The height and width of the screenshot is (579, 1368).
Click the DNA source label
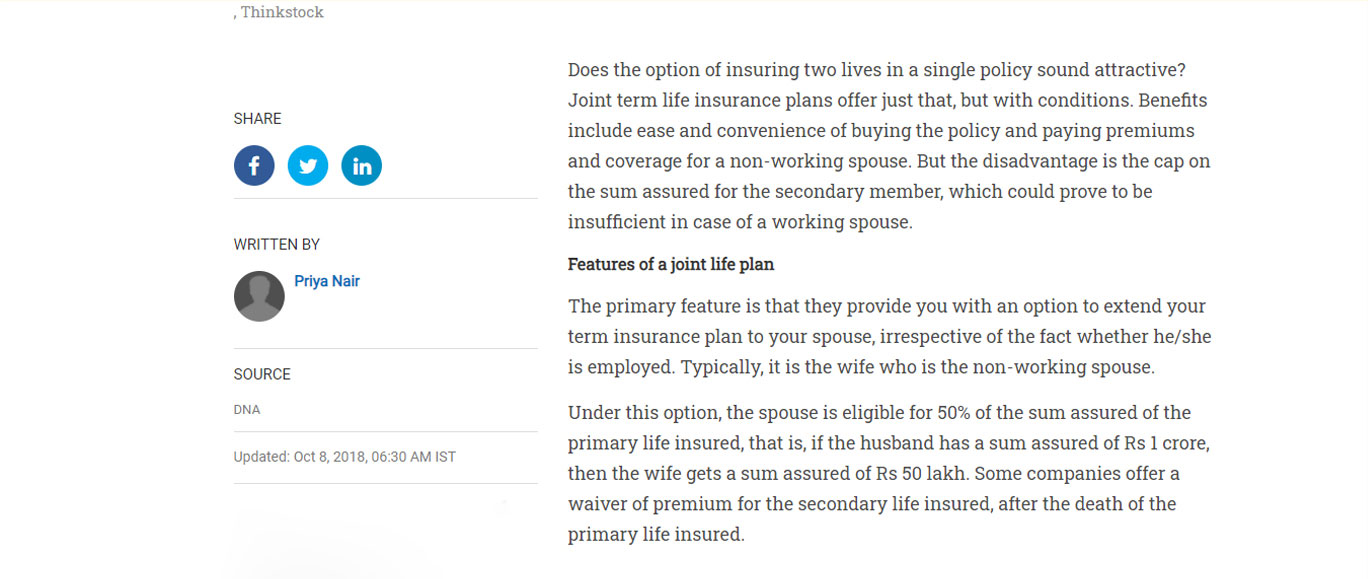247,410
